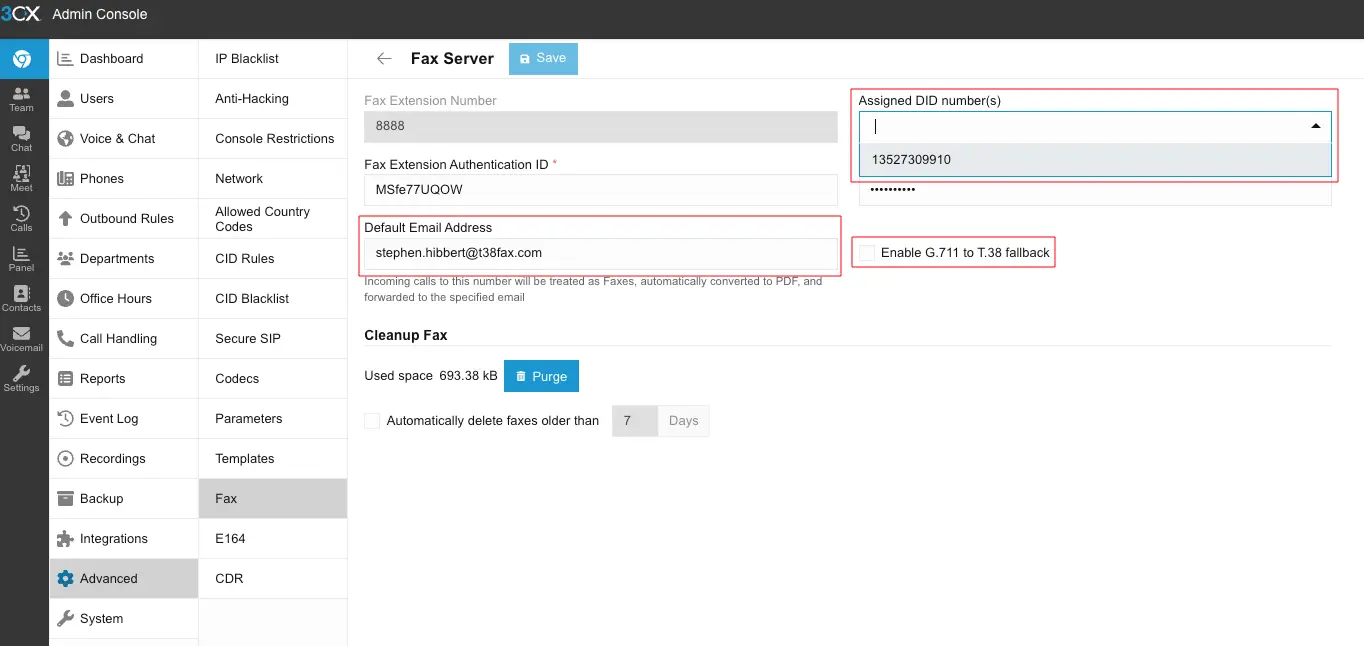The width and height of the screenshot is (1364, 646).
Task: Open the Panel icon in left rail
Action: pyautogui.click(x=21, y=259)
